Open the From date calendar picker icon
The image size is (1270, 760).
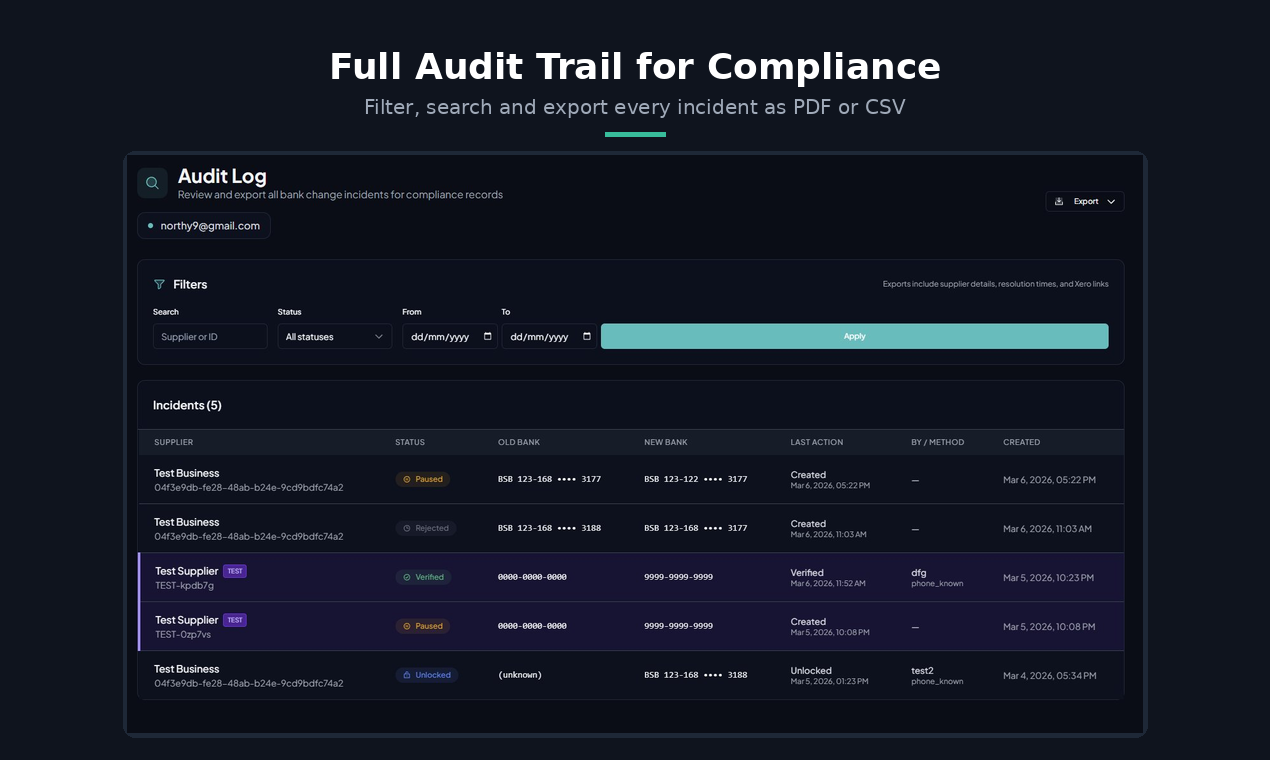point(487,337)
